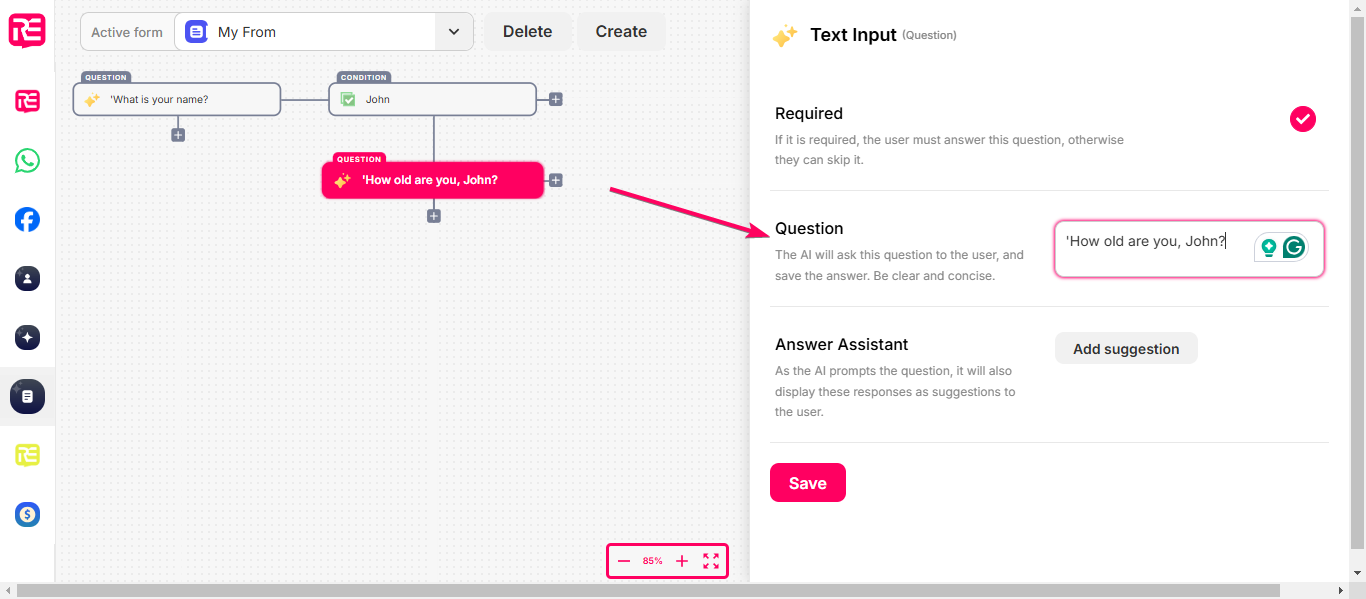1366x599 pixels.
Task: Click the fit-to-screen expand icon
Action: pyautogui.click(x=711, y=561)
